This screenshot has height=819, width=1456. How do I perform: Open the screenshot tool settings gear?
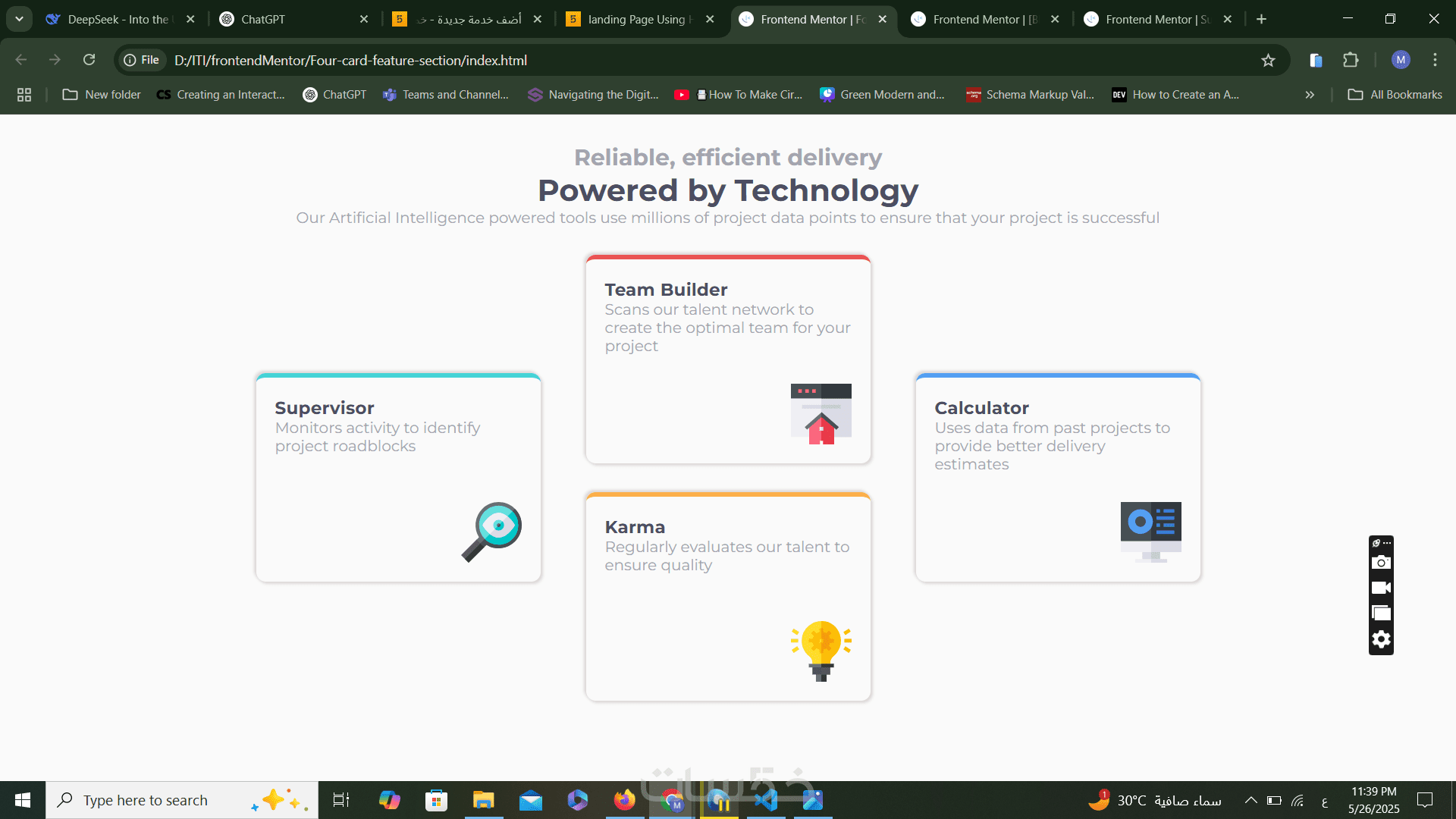pyautogui.click(x=1381, y=639)
